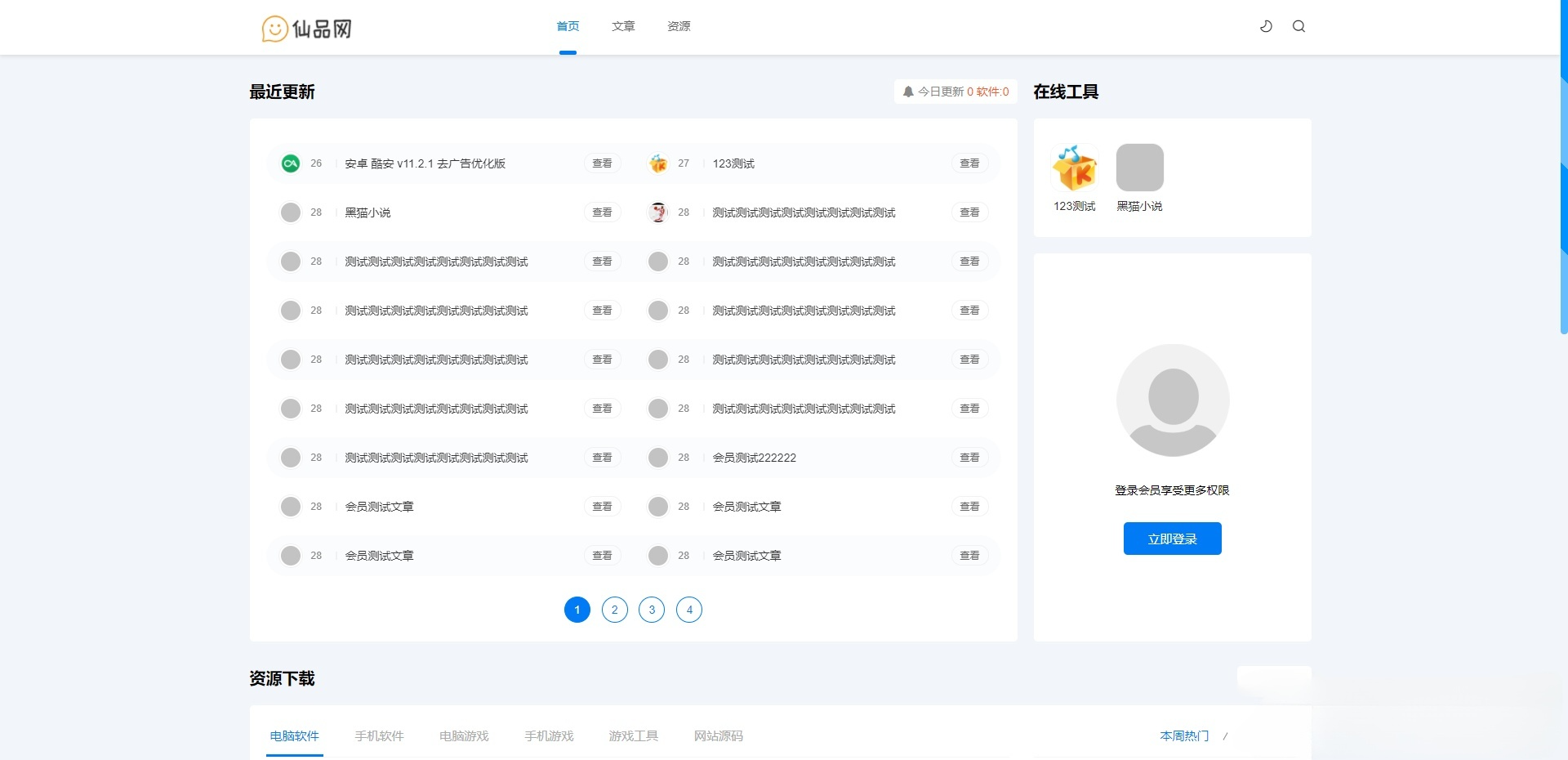Image resolution: width=1568 pixels, height=760 pixels.
Task: Switch to the 文章 navigation tab
Action: click(x=623, y=26)
